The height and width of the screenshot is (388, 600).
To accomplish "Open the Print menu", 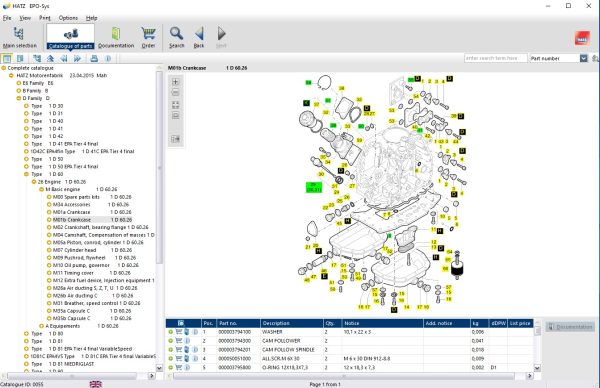I will tap(45, 18).
